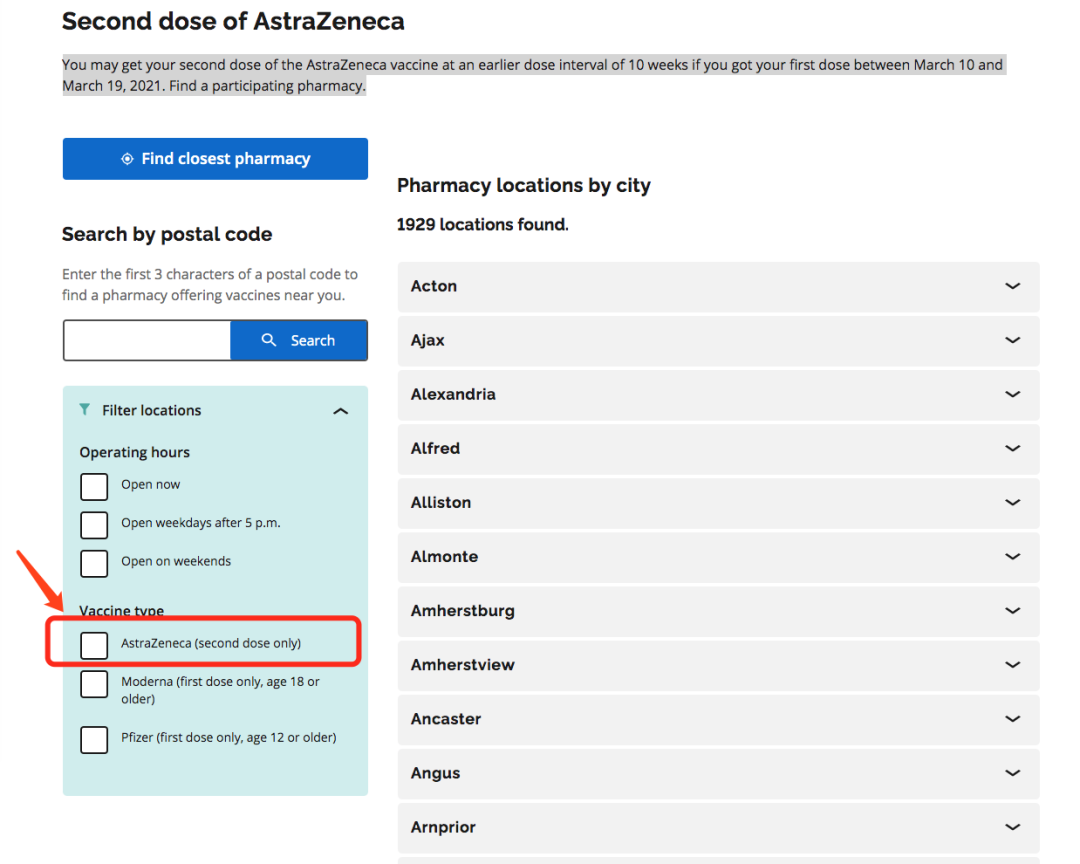Click the Pharmacy locations by city heading

(523, 185)
